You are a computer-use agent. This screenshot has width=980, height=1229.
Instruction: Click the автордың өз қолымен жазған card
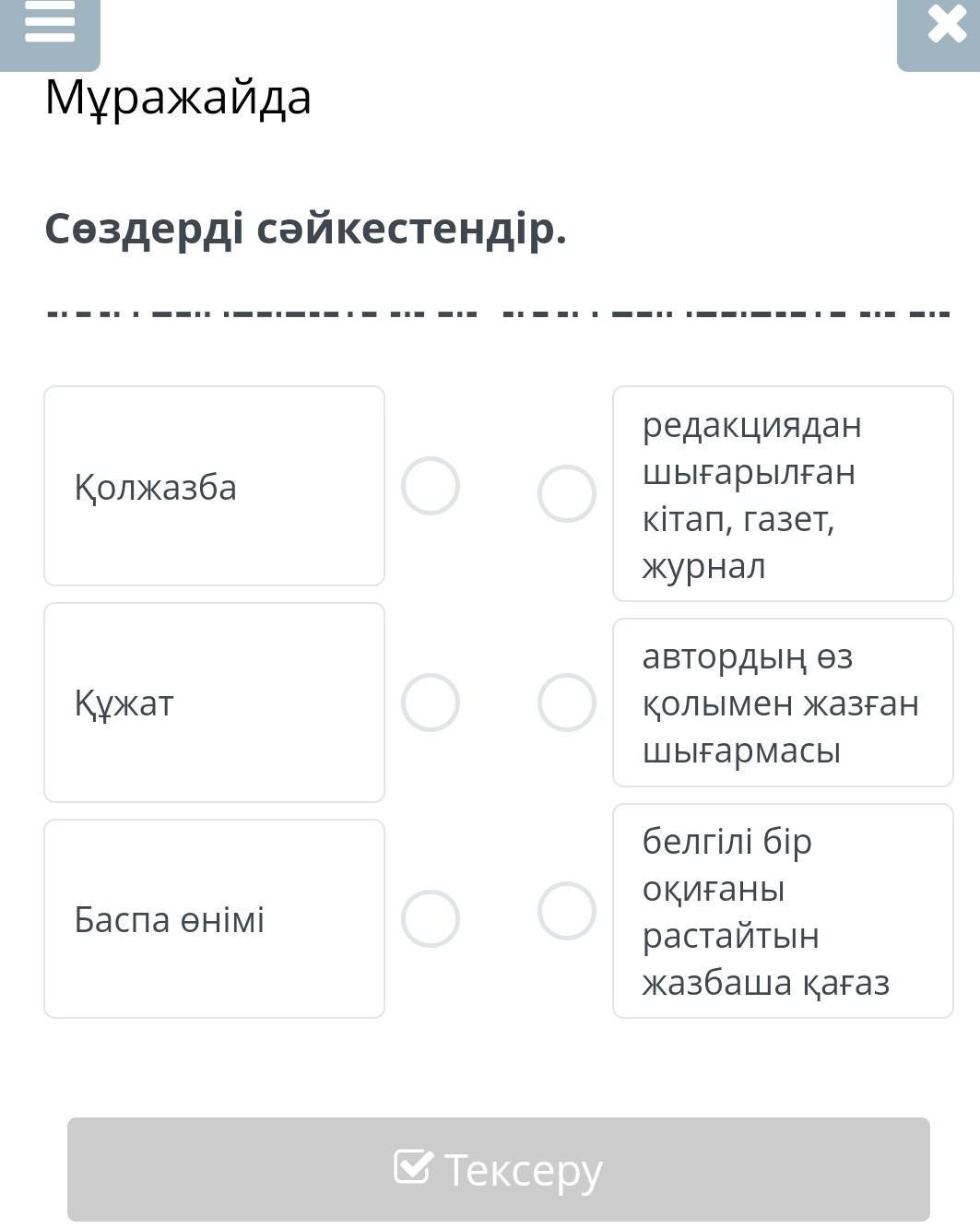pyautogui.click(x=783, y=703)
